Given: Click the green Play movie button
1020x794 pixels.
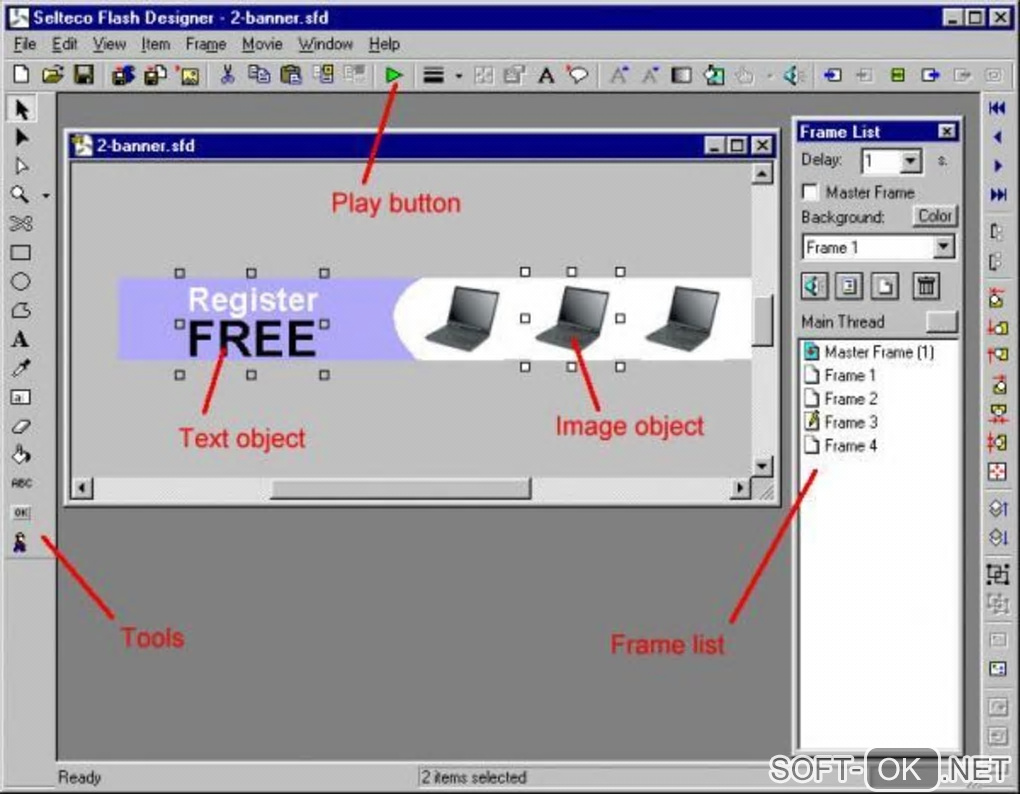Looking at the screenshot, I should 393,75.
